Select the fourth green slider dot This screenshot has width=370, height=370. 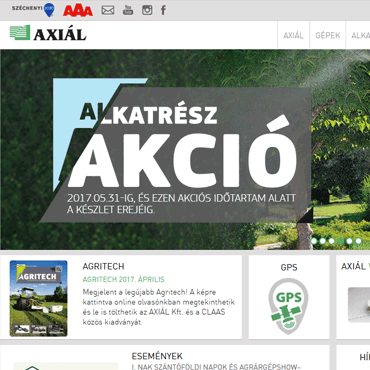pos(340,241)
